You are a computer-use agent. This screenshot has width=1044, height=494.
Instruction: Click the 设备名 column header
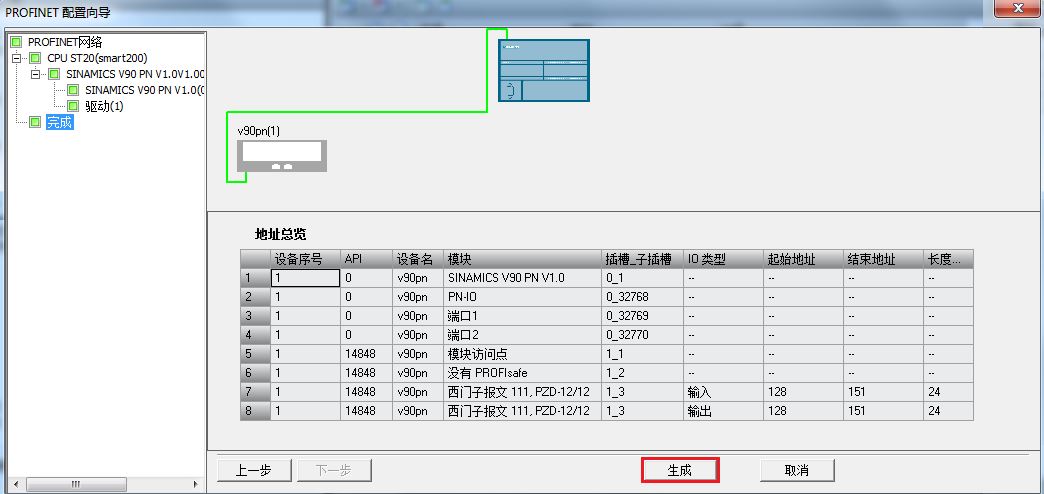click(x=418, y=259)
